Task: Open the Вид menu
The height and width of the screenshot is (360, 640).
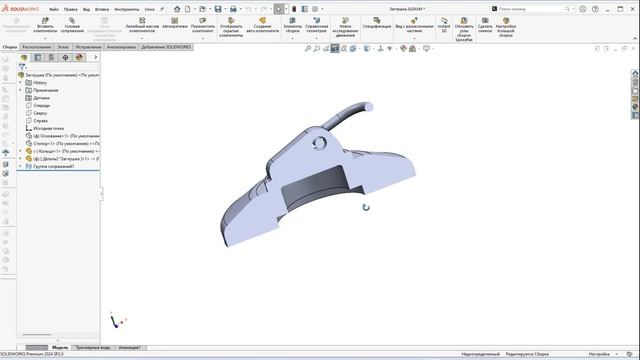Action: [x=87, y=9]
